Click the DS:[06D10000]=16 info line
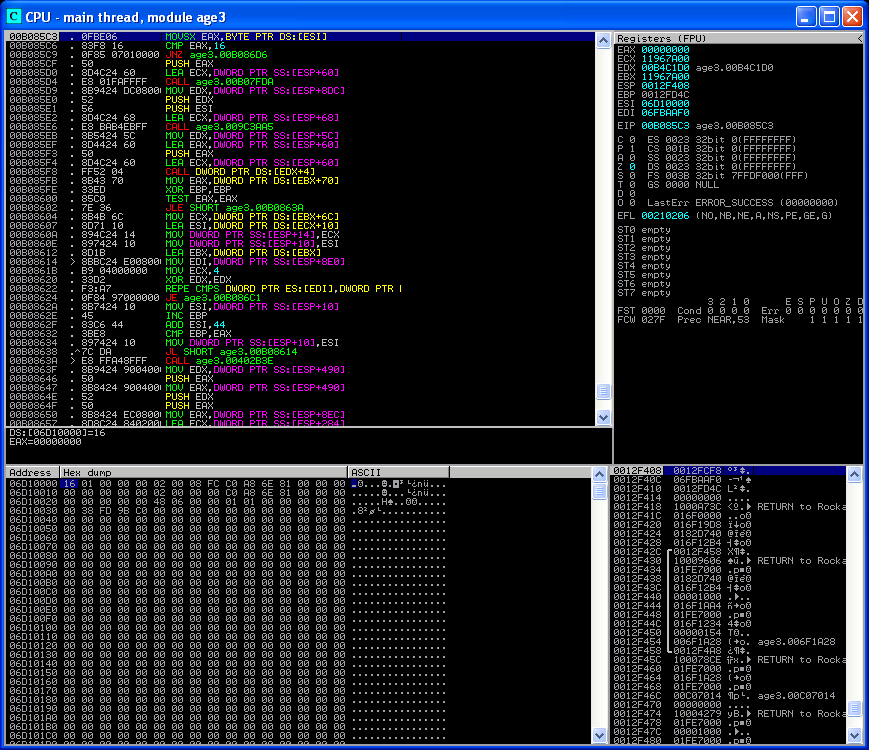Screen dimensions: 869x750 (57, 432)
